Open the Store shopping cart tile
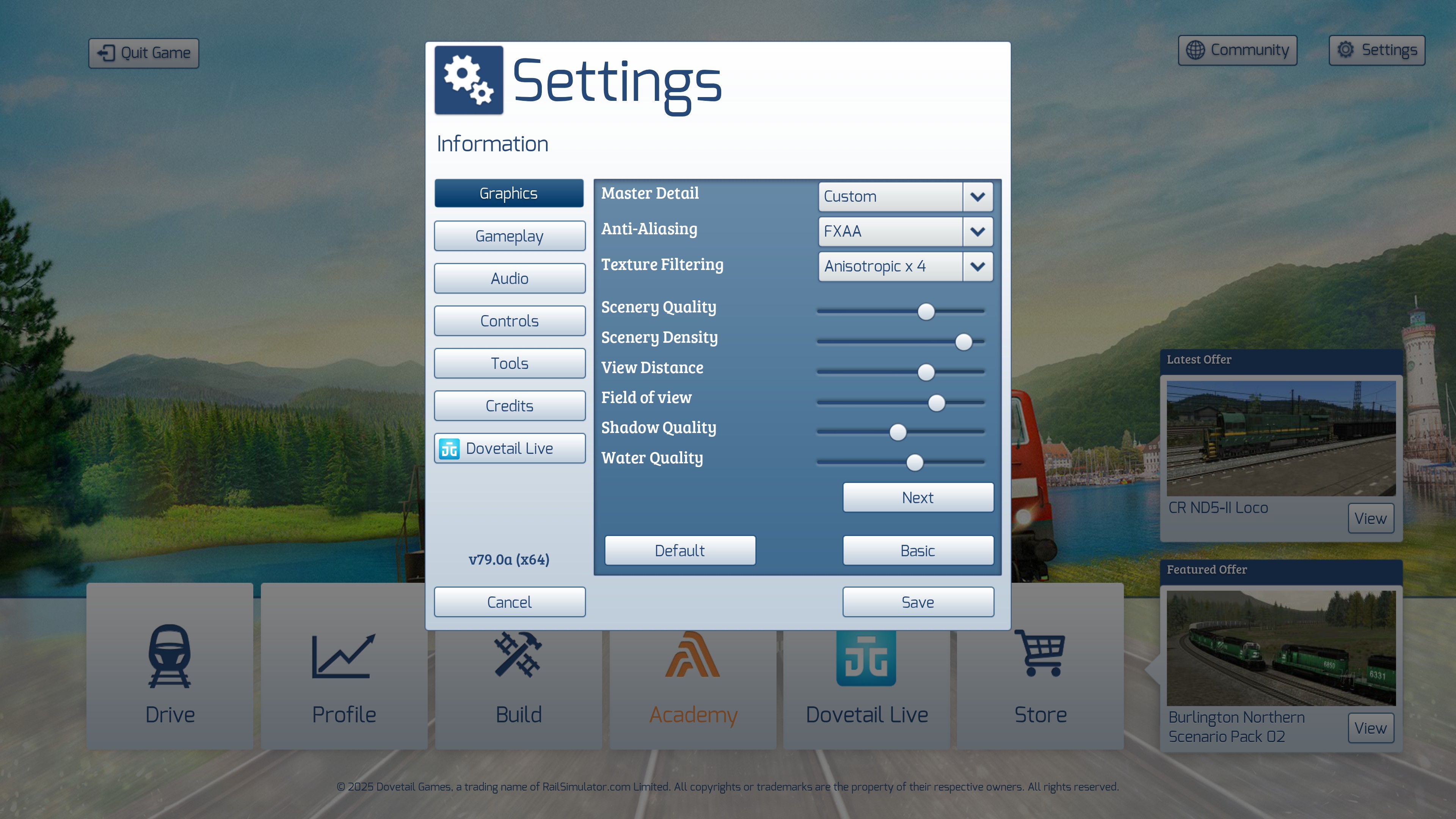Viewport: 1456px width, 819px height. coord(1040,666)
